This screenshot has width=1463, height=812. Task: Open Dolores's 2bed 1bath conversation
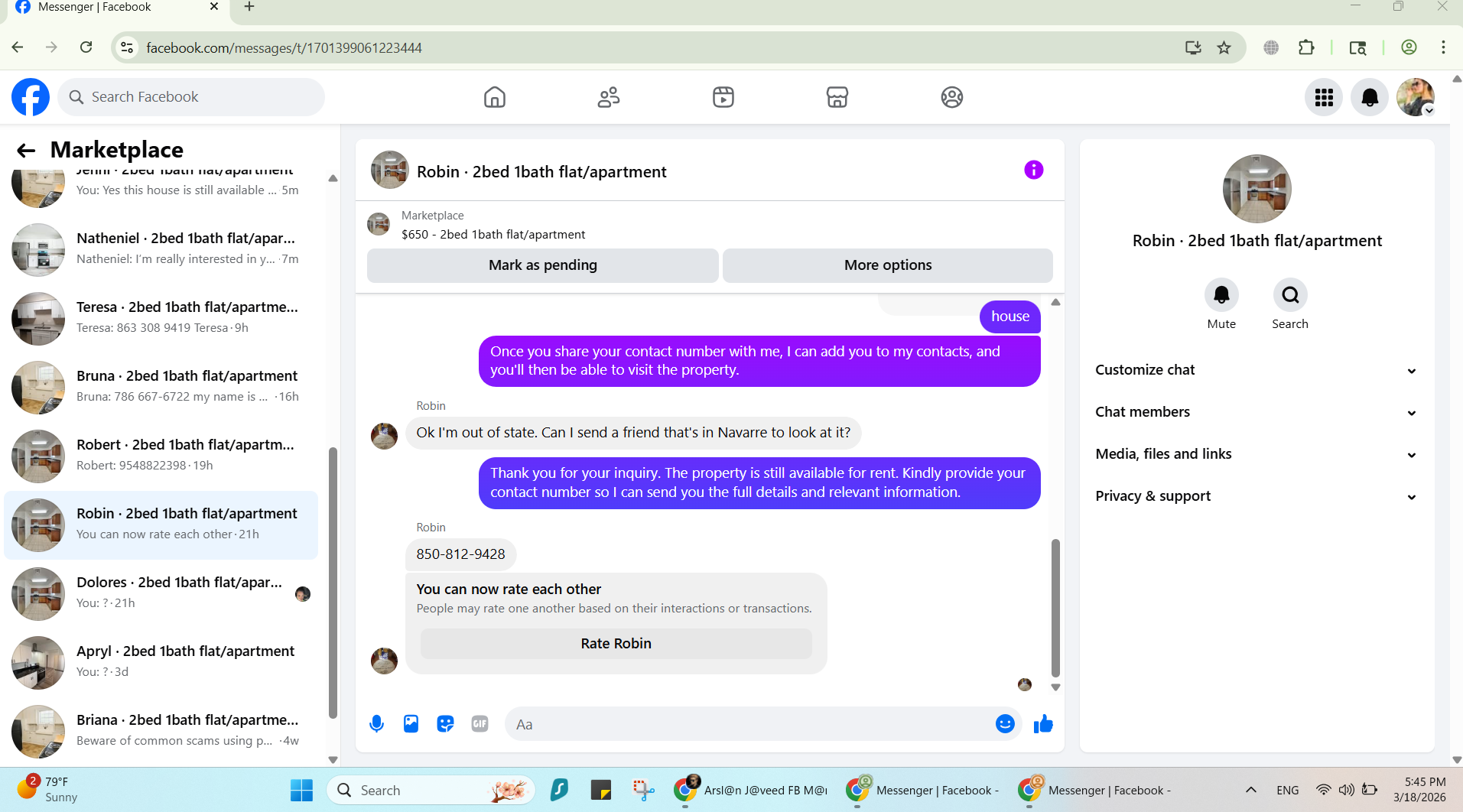161,593
